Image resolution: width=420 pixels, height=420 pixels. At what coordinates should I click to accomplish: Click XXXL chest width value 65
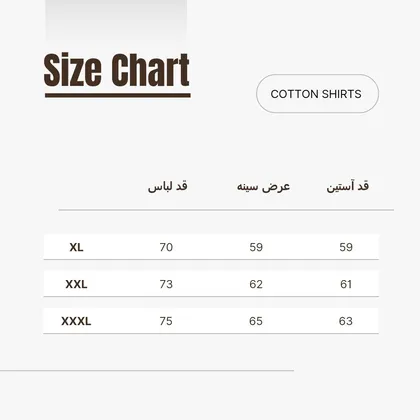pos(256,321)
